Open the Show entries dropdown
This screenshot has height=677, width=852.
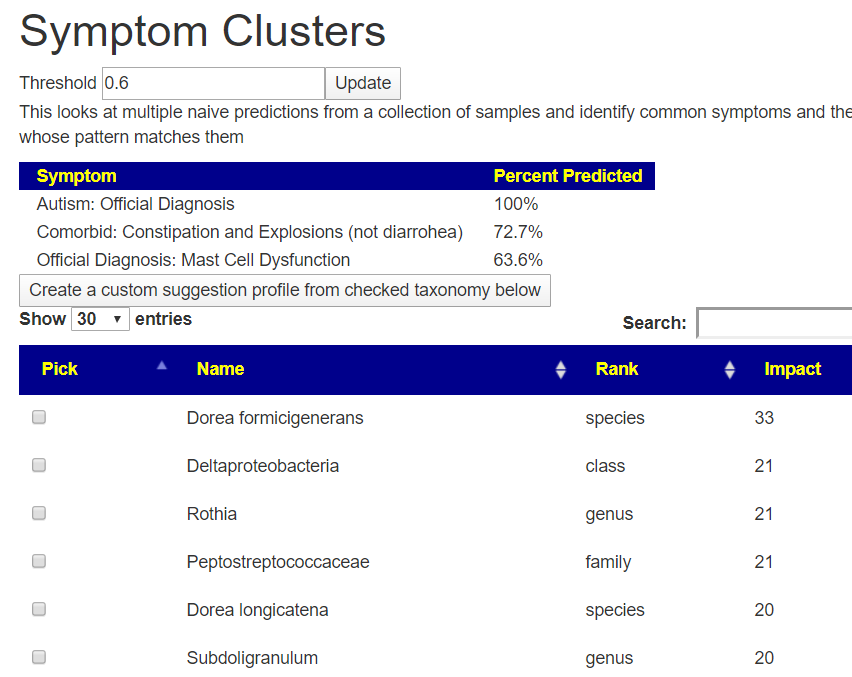coord(100,319)
